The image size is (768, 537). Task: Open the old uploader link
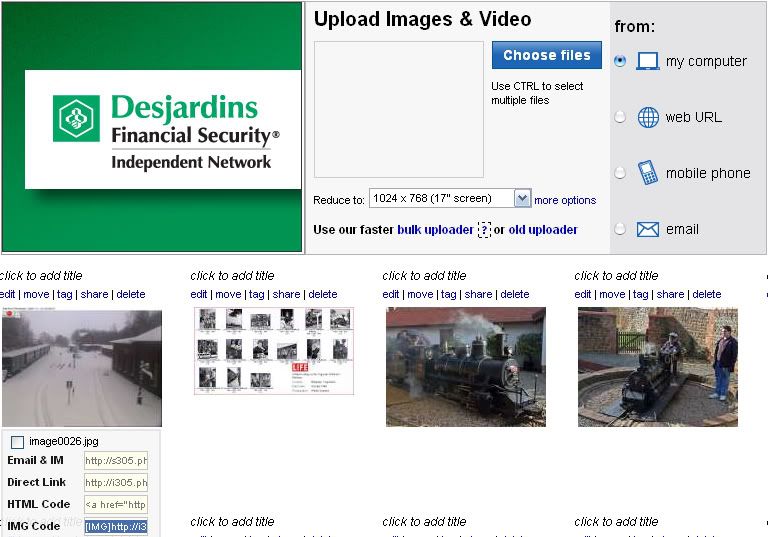tap(543, 229)
